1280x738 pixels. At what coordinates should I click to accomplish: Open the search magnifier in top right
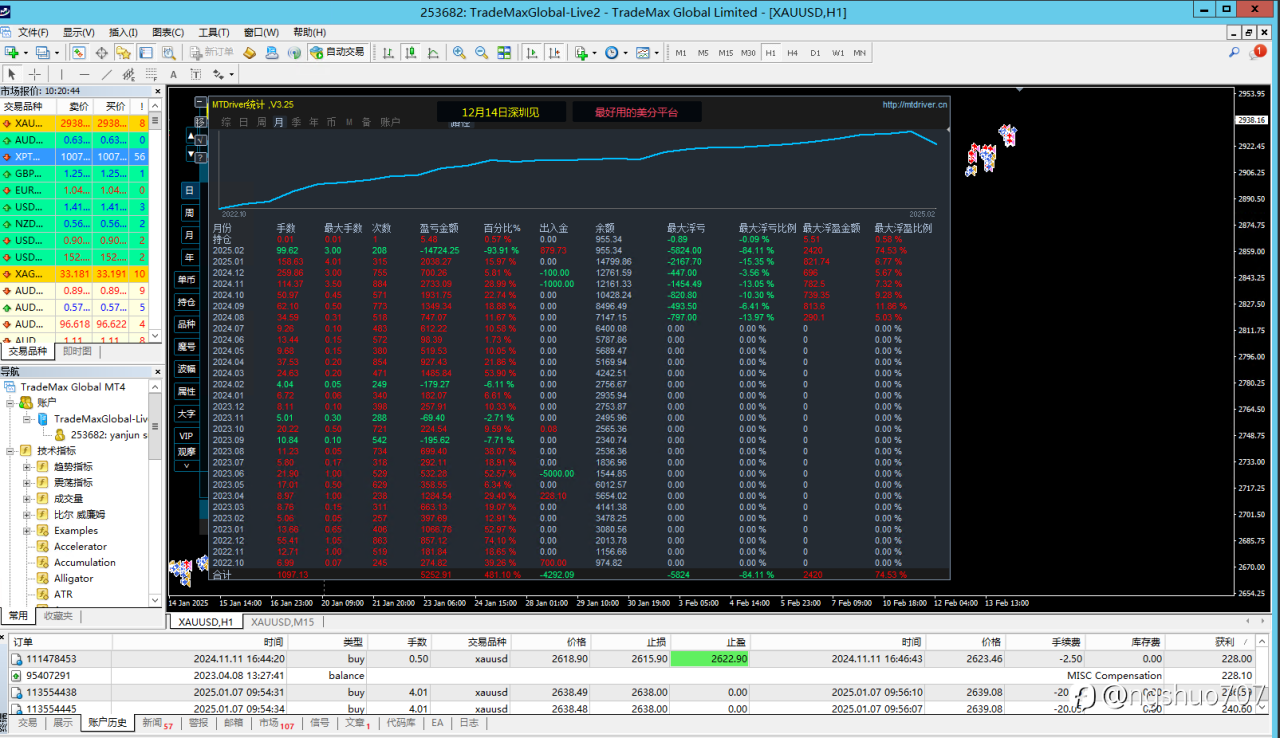point(1234,52)
